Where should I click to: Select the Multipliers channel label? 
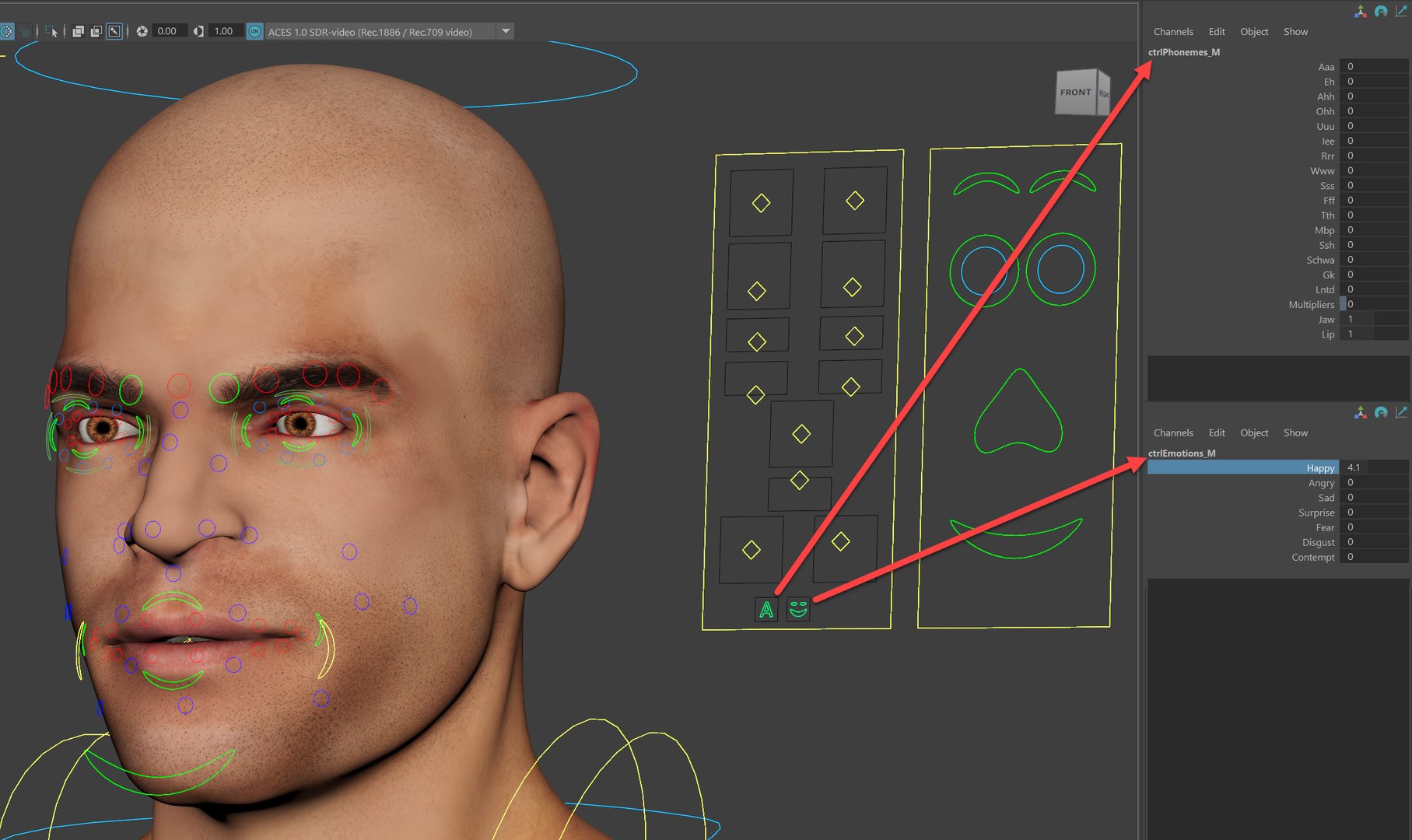(1311, 305)
